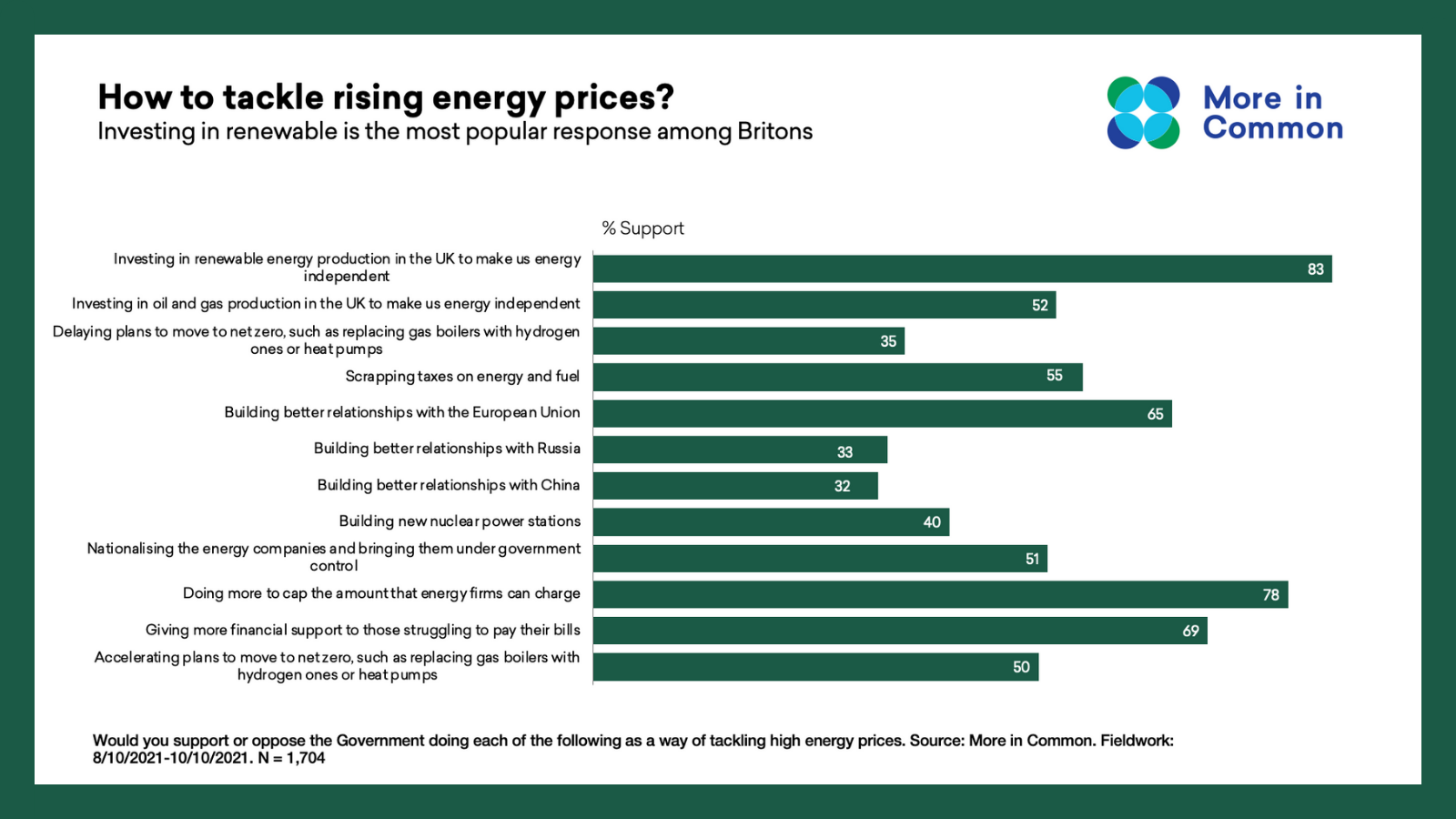Click the financial support bar showing 69

coord(900,631)
